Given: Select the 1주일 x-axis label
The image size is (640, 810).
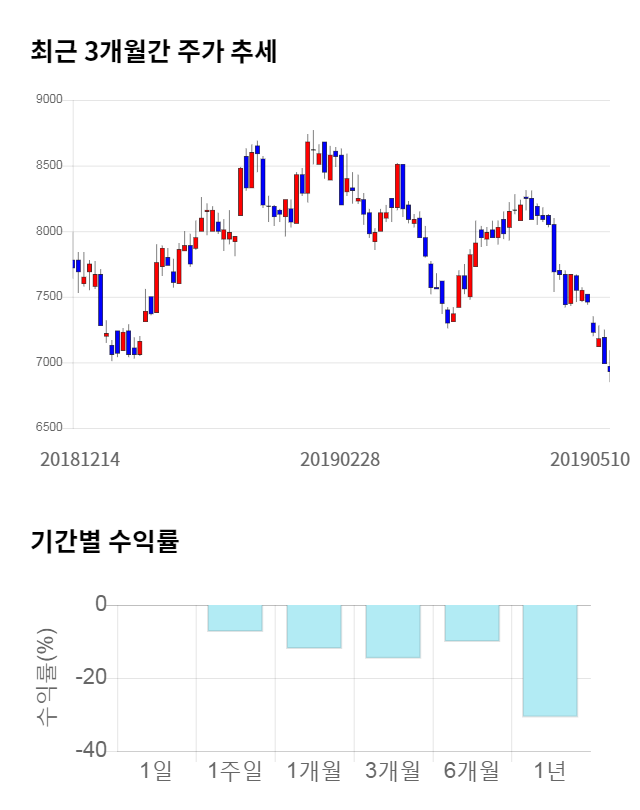Looking at the screenshot, I should tap(235, 771).
